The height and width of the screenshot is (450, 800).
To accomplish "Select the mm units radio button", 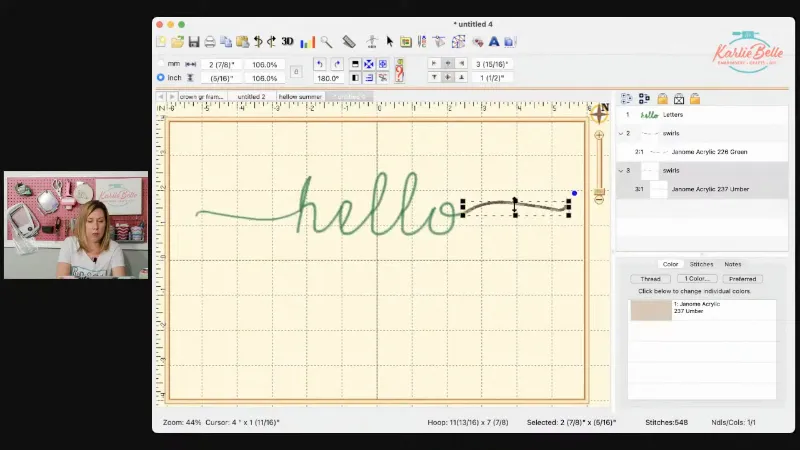I will tap(161, 64).
